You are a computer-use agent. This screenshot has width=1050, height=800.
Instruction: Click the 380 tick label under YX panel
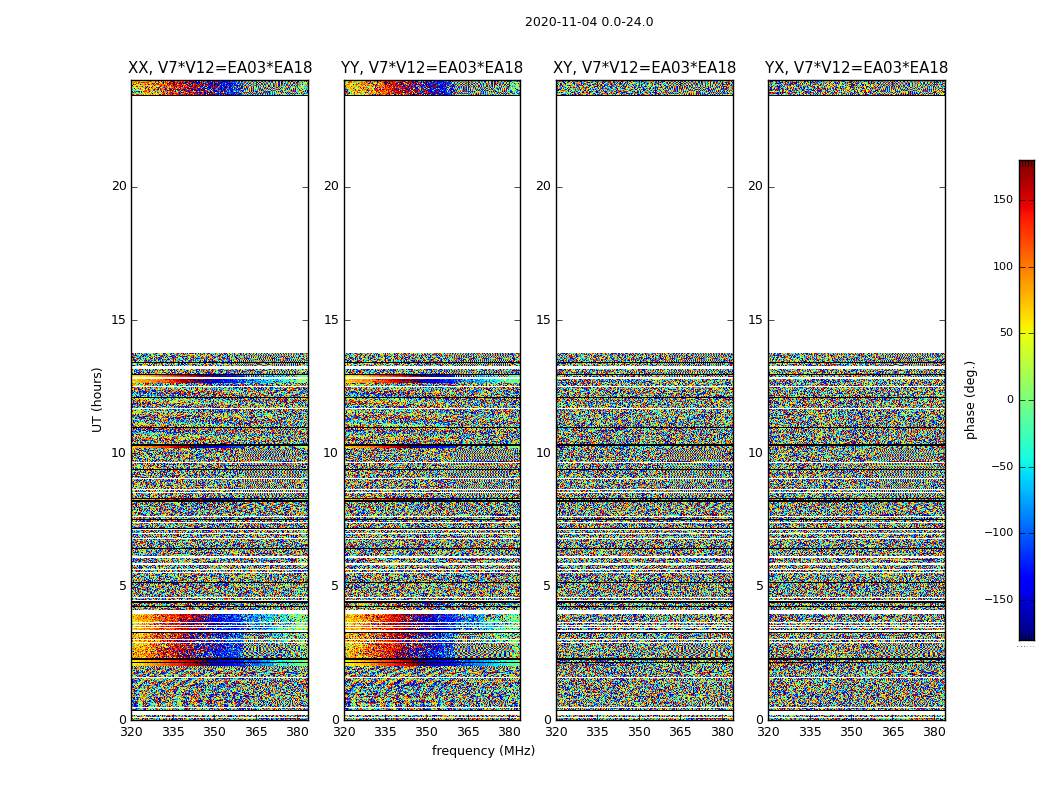[934, 732]
